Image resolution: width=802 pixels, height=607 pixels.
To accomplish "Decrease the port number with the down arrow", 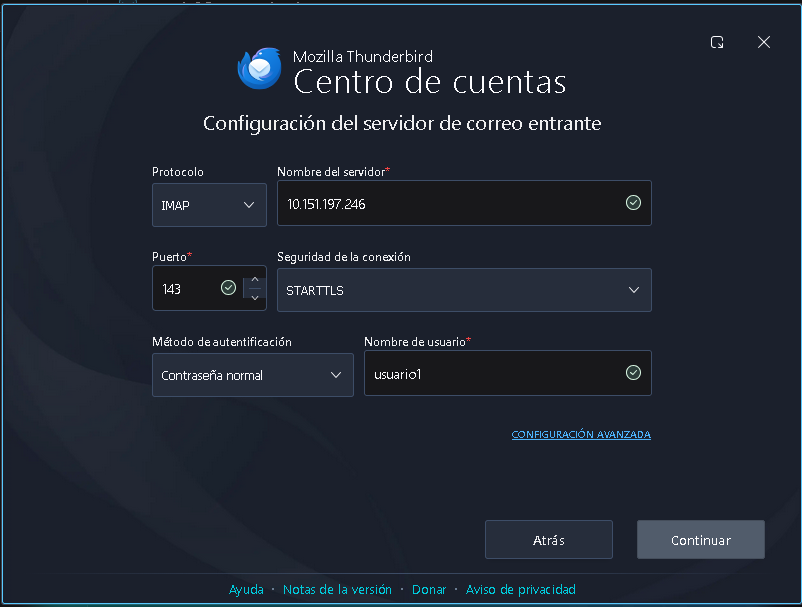I will click(x=255, y=297).
